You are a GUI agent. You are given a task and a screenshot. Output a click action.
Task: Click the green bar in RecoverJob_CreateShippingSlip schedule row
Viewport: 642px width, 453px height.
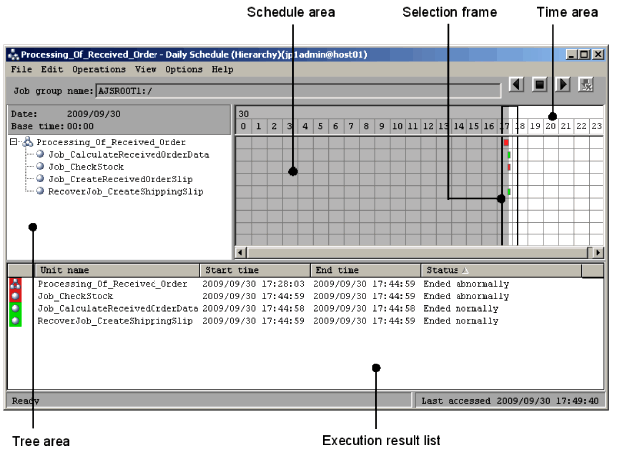coord(509,192)
